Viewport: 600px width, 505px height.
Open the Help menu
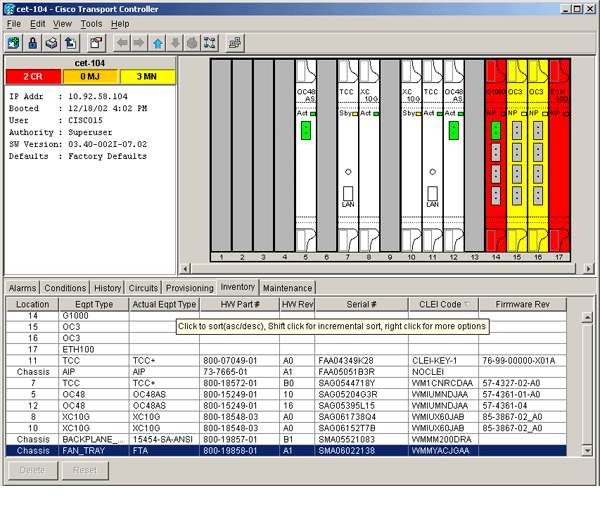coord(120,24)
